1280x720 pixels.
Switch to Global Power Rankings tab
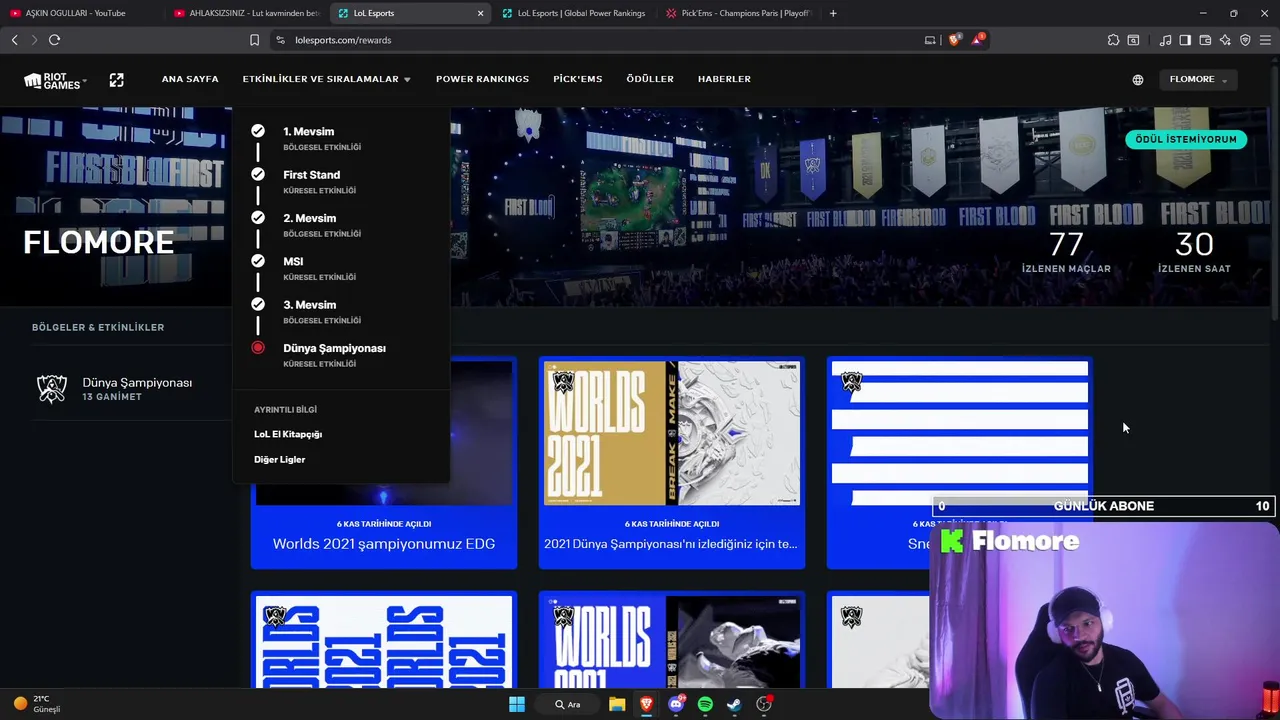tap(574, 13)
